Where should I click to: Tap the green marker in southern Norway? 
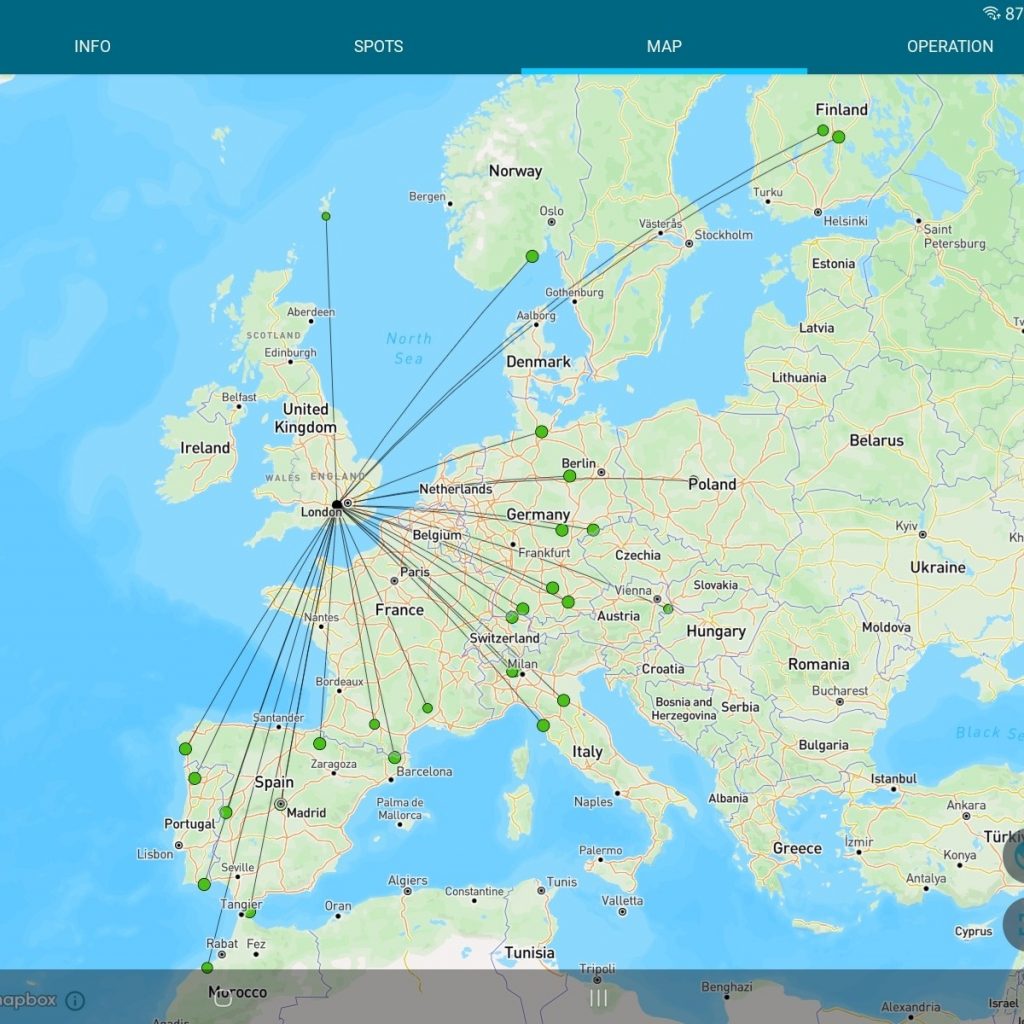tap(532, 257)
